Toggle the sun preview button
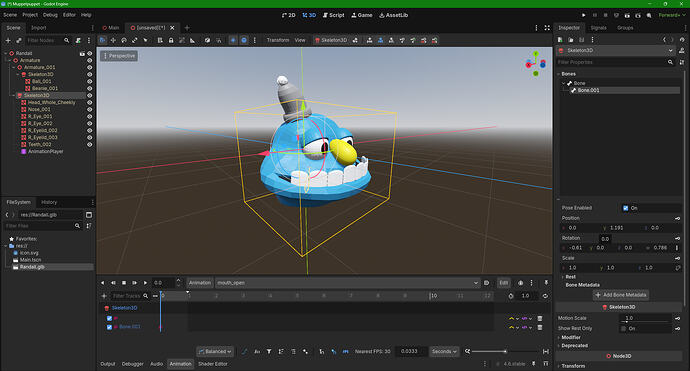 233,40
